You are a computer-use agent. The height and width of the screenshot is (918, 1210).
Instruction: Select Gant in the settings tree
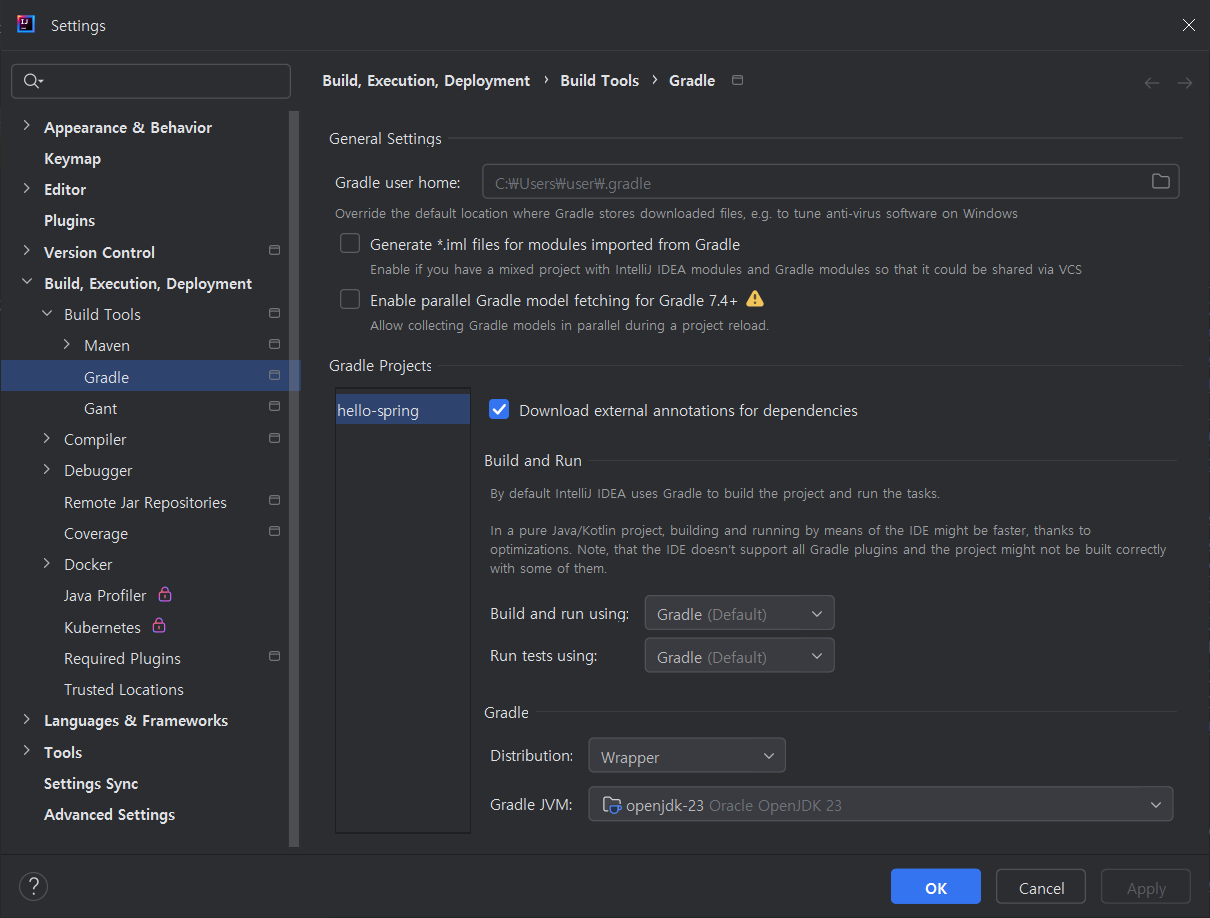pos(100,408)
